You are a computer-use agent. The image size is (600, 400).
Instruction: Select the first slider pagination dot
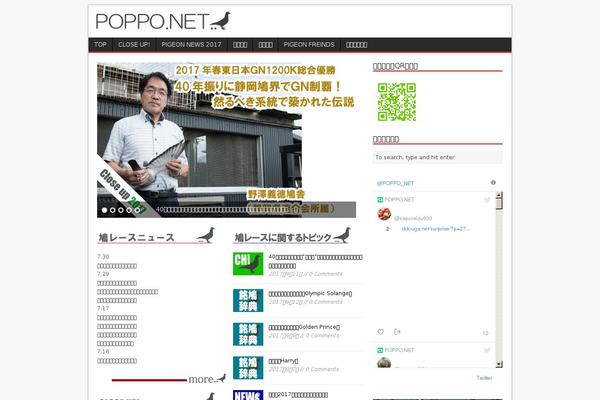click(x=104, y=210)
